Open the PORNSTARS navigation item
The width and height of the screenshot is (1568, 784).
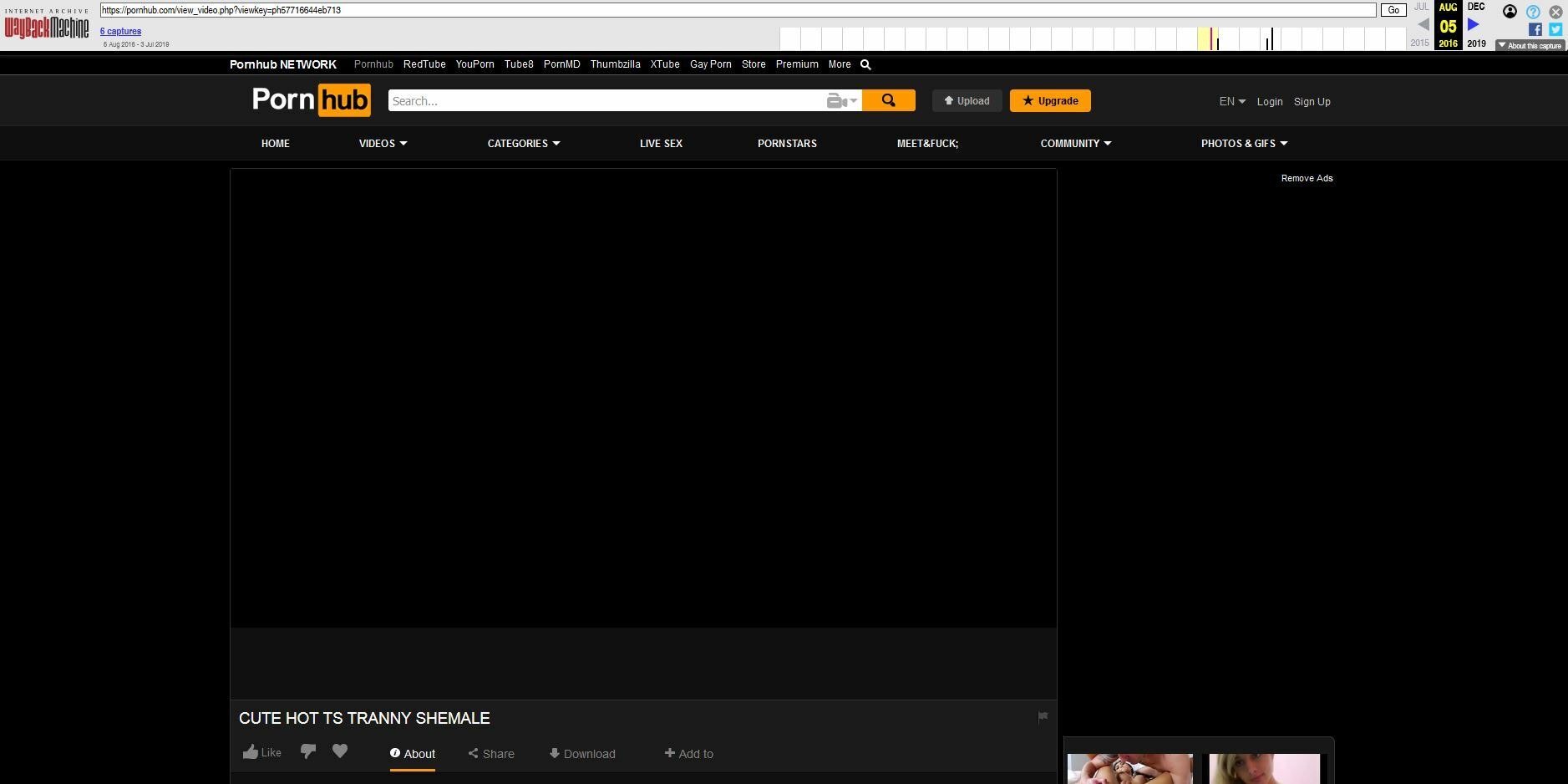pyautogui.click(x=787, y=144)
